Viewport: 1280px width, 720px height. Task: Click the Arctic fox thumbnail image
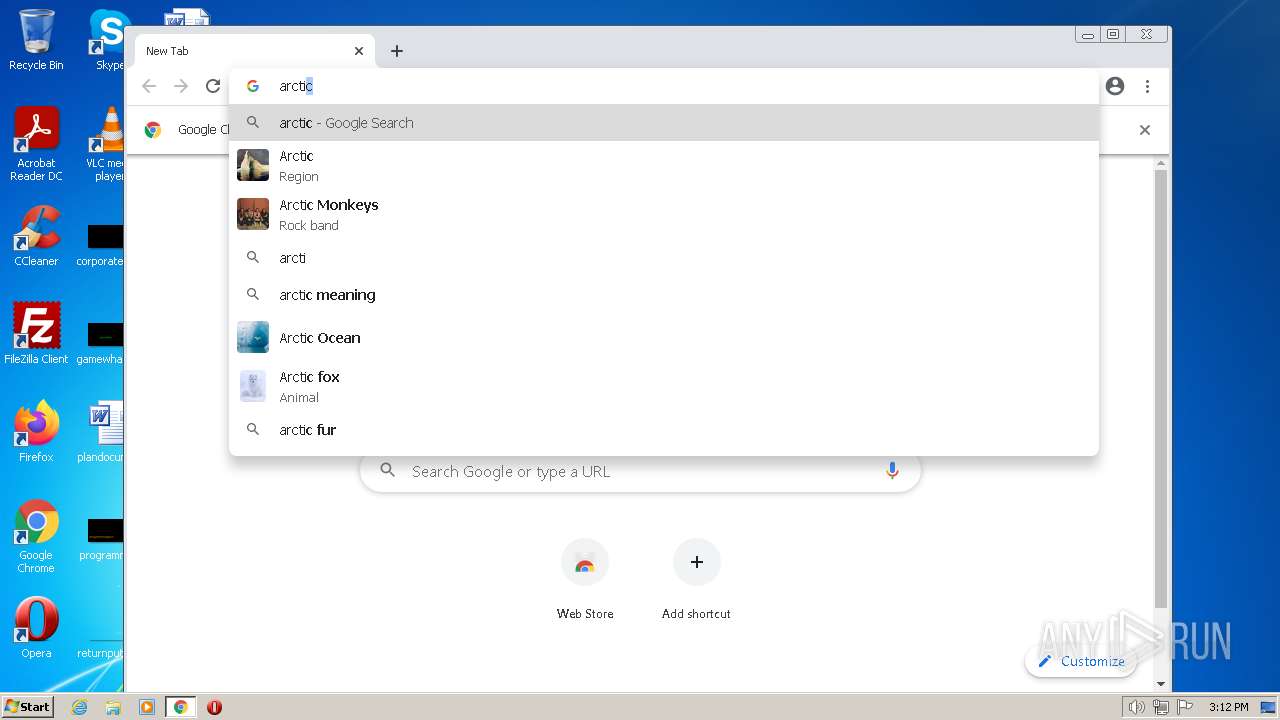tap(253, 386)
